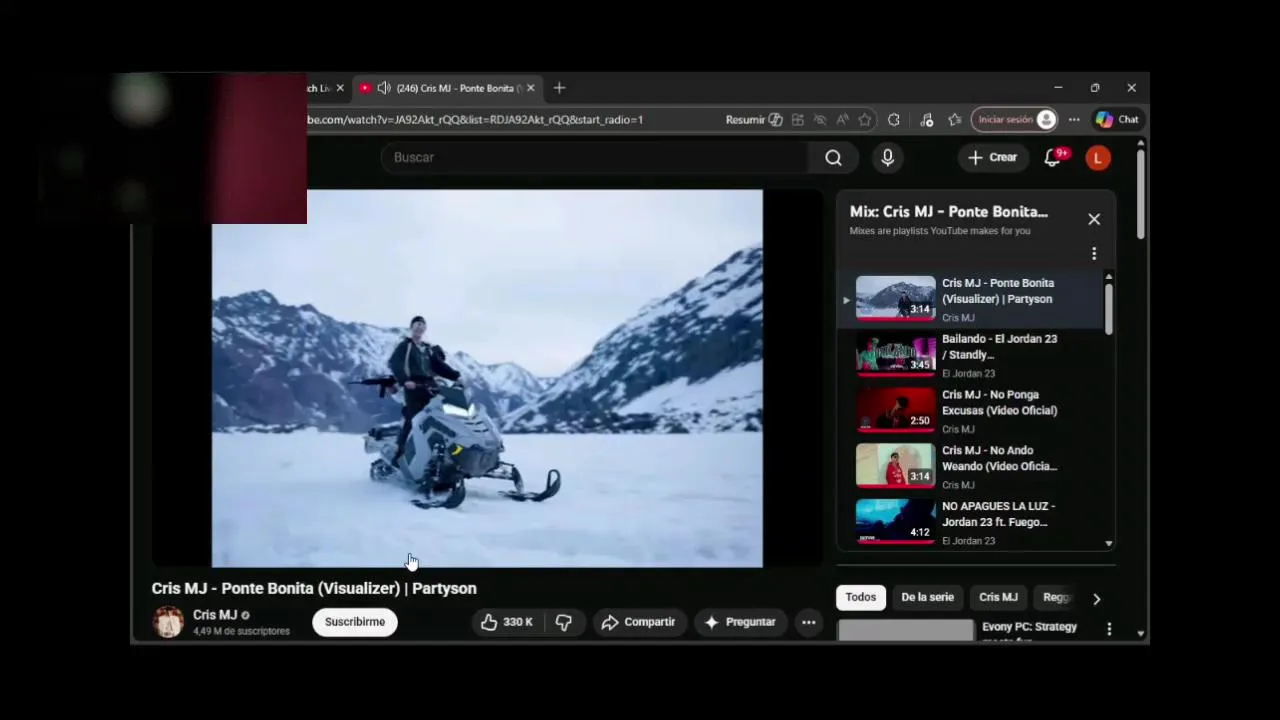Share the video via Compartir
Screen dimensions: 1280x720
pos(638,622)
